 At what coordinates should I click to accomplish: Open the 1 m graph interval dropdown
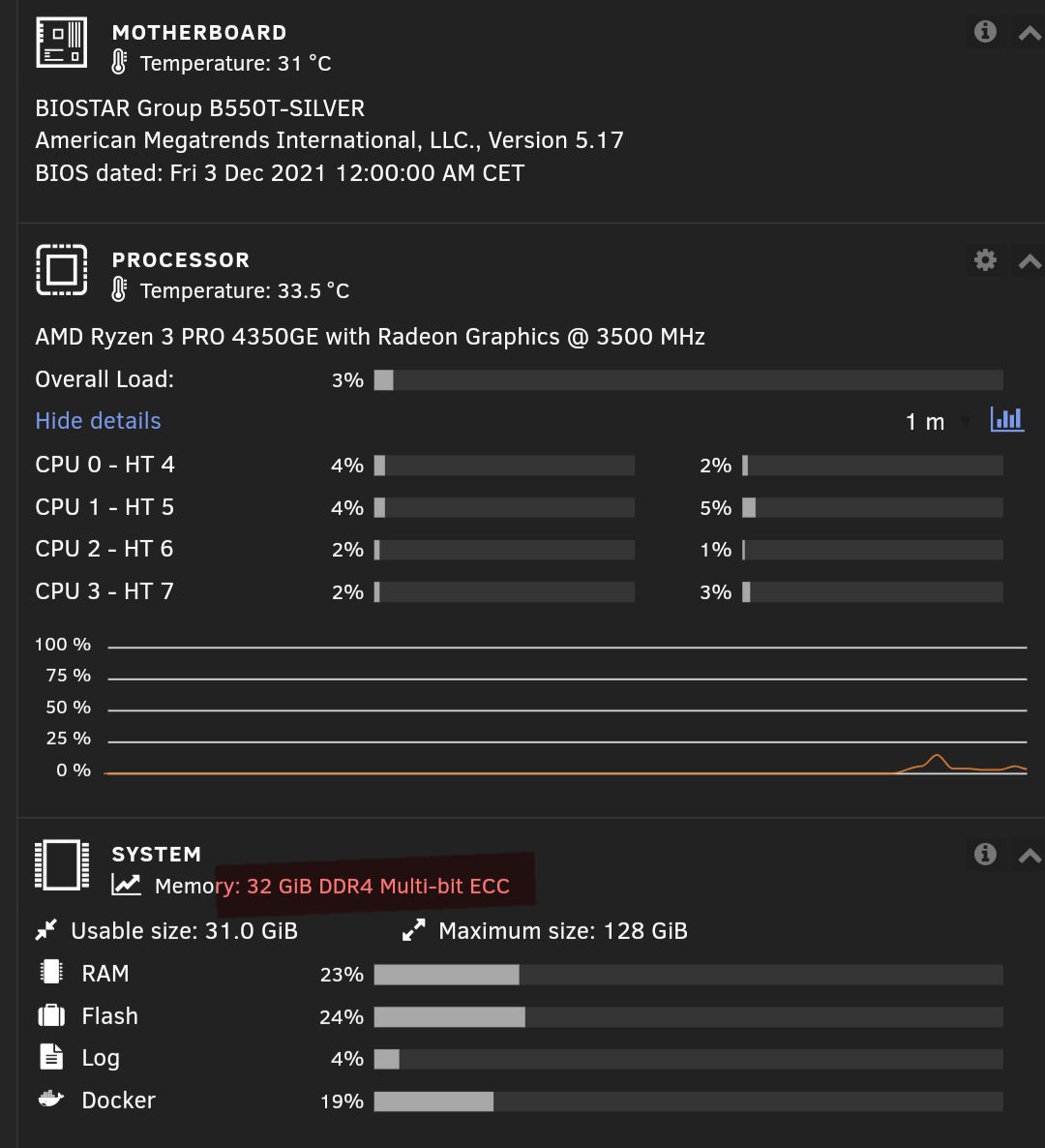pos(937,422)
